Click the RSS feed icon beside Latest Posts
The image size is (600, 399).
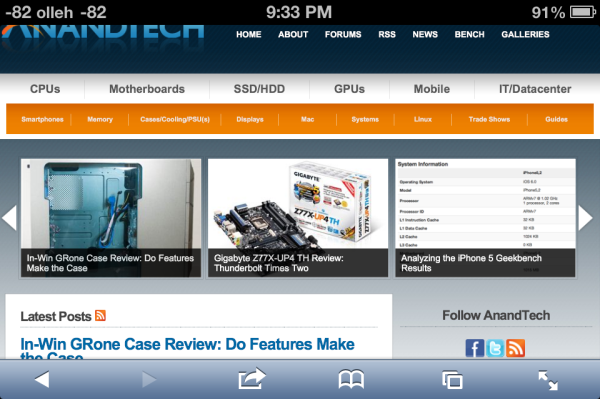[100, 316]
